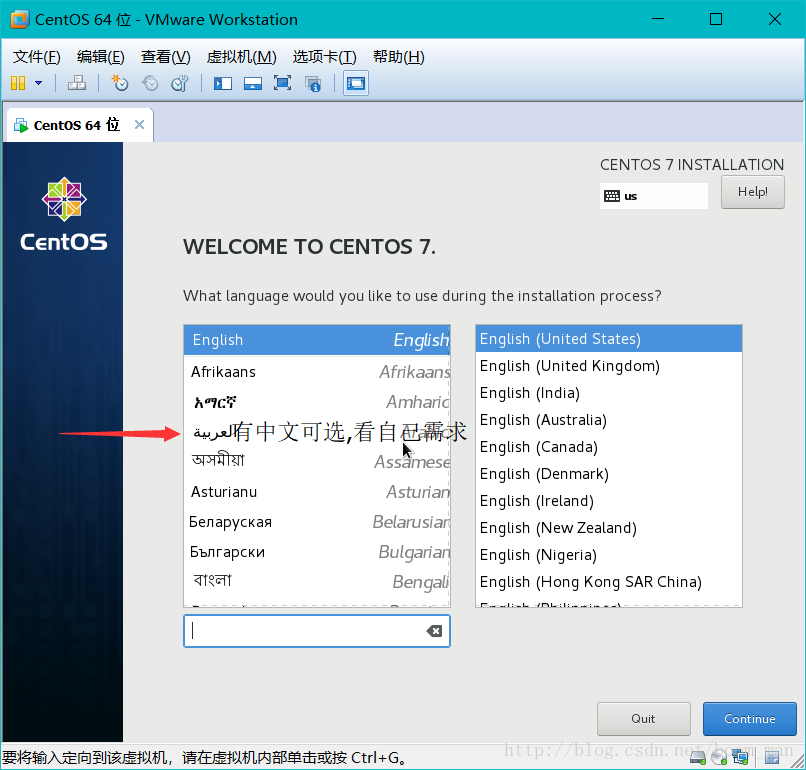Show or hide the library sidebar
The width and height of the screenshot is (806, 770).
[x=223, y=83]
